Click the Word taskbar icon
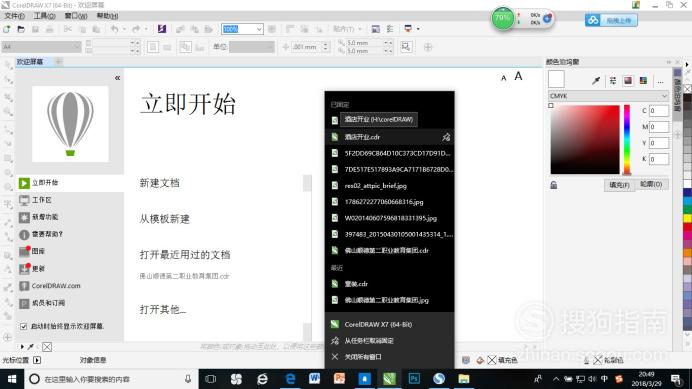 pos(314,379)
